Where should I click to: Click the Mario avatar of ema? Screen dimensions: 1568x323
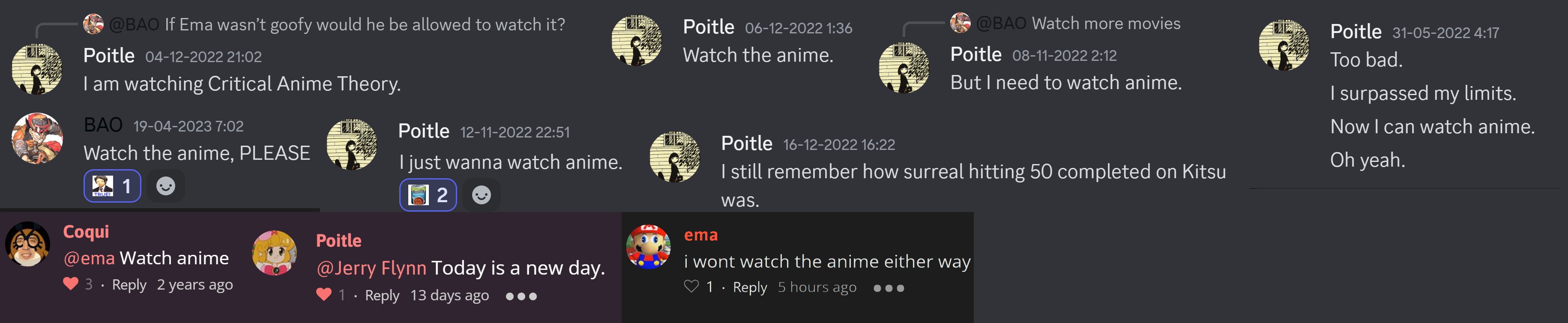[x=648, y=247]
